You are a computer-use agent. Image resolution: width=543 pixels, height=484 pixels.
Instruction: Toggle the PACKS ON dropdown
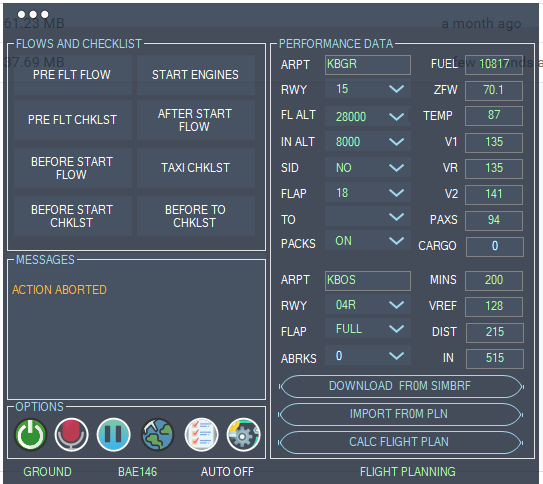(367, 241)
